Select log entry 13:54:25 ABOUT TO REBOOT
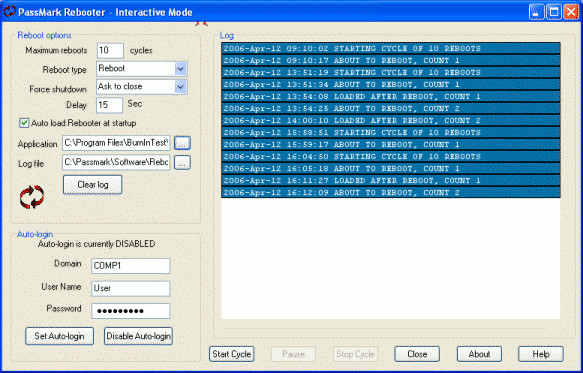The height and width of the screenshot is (373, 583). coord(391,109)
